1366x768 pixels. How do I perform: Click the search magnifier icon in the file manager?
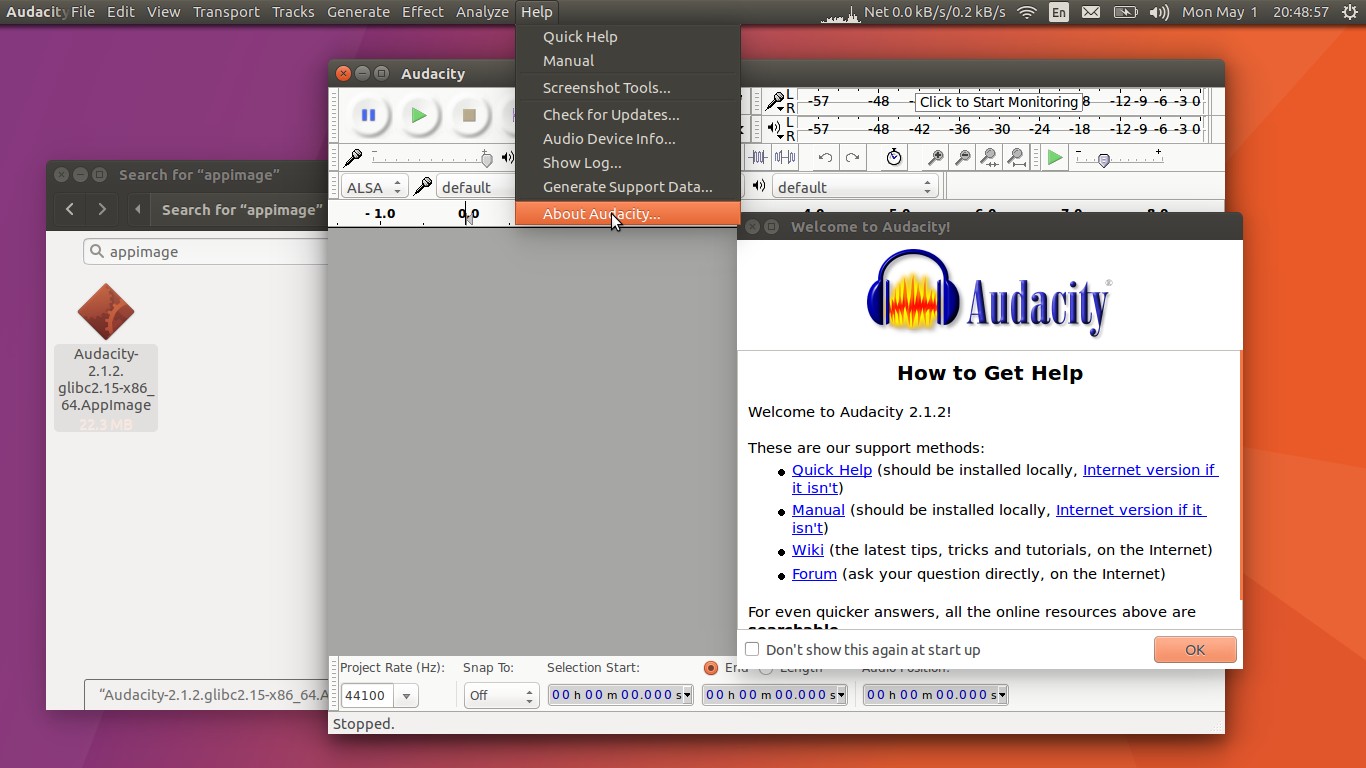[97, 252]
